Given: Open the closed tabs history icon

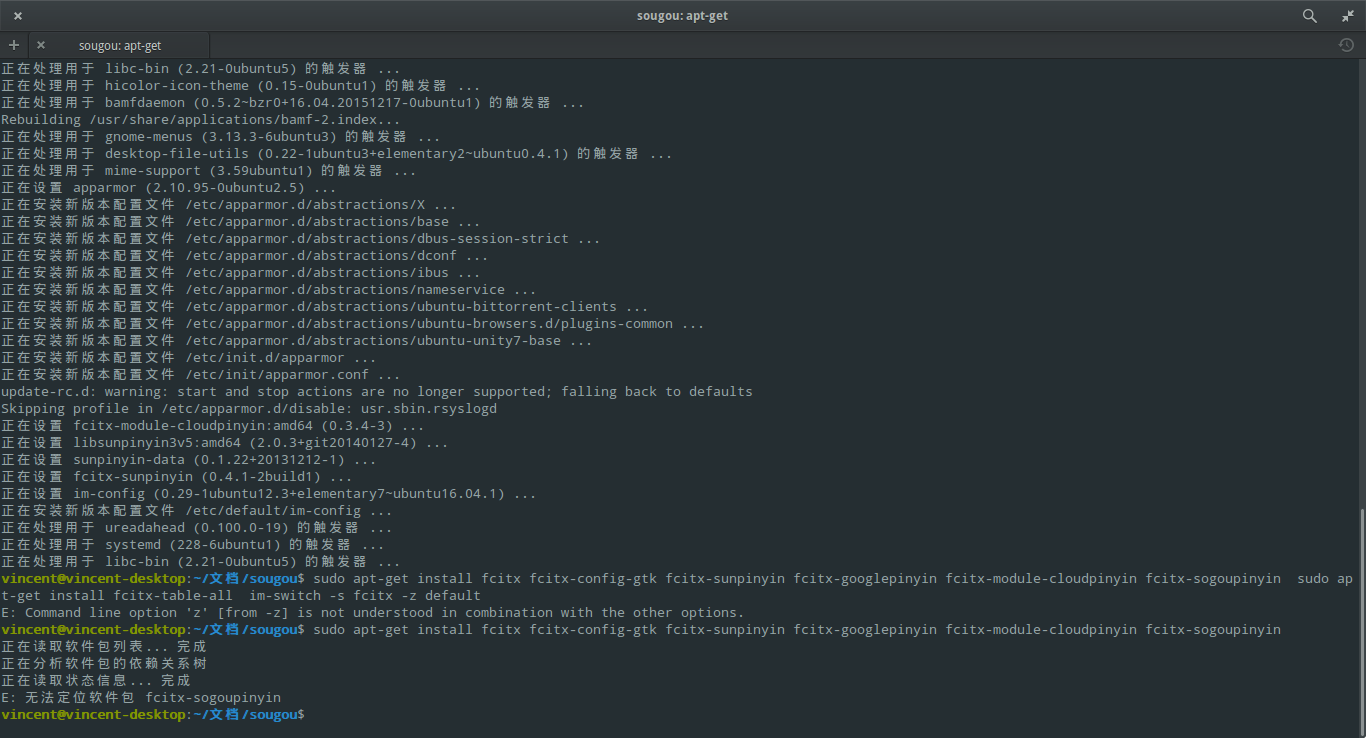Looking at the screenshot, I should [x=1346, y=45].
